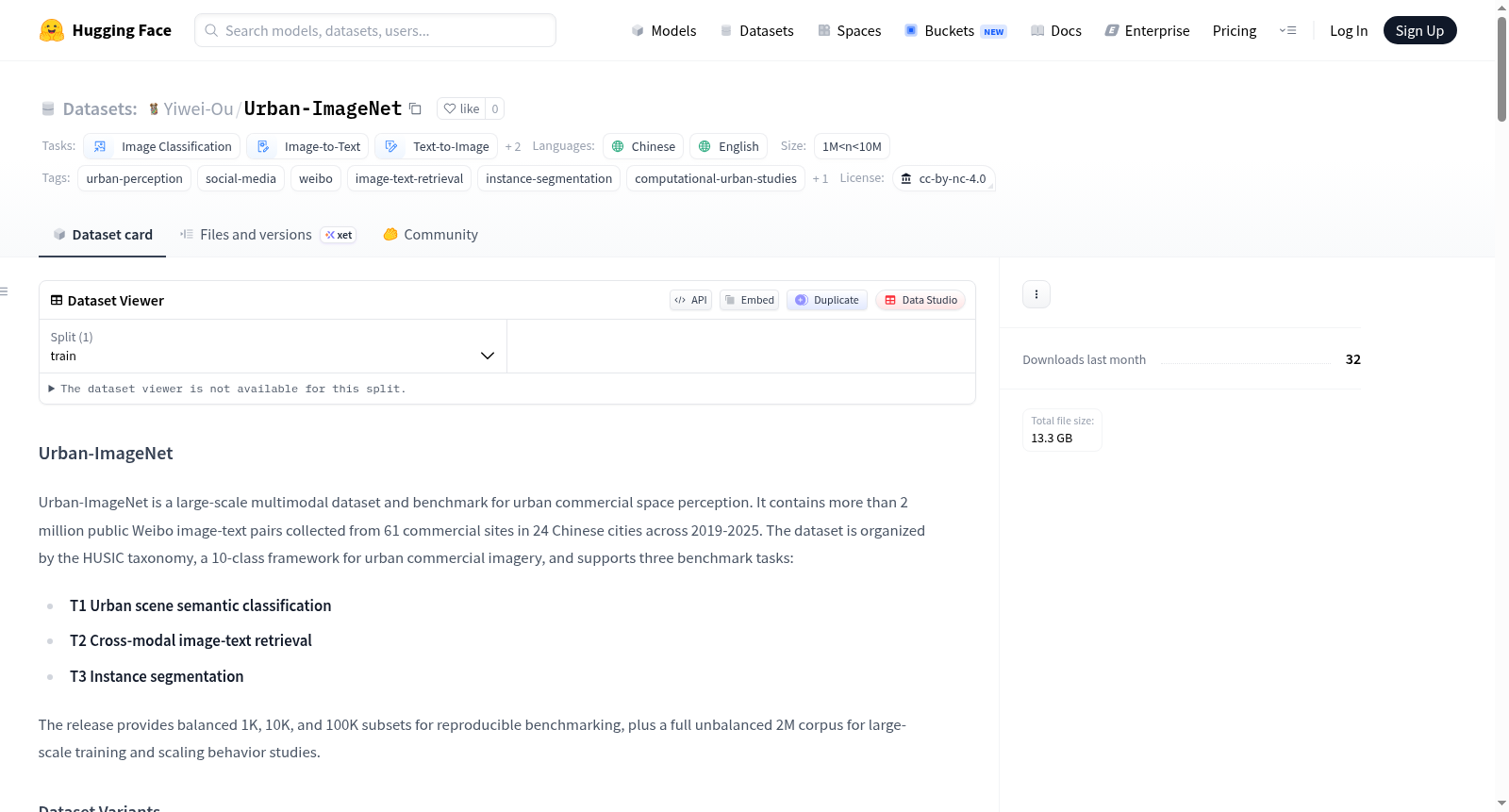Filter by Chinese language tag

pyautogui.click(x=643, y=146)
